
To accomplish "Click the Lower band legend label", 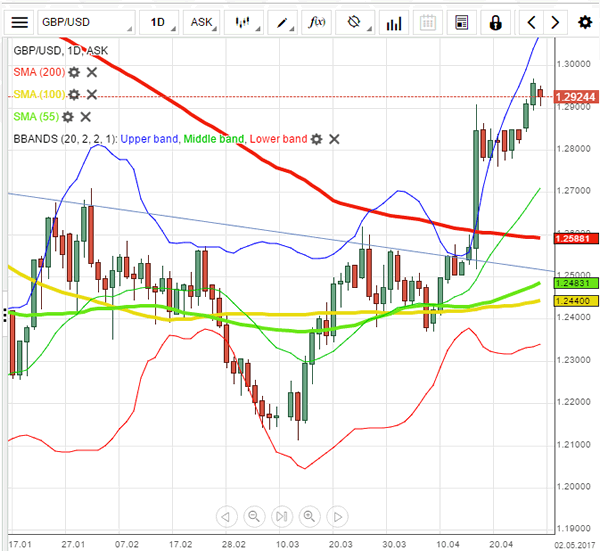I will point(279,139).
